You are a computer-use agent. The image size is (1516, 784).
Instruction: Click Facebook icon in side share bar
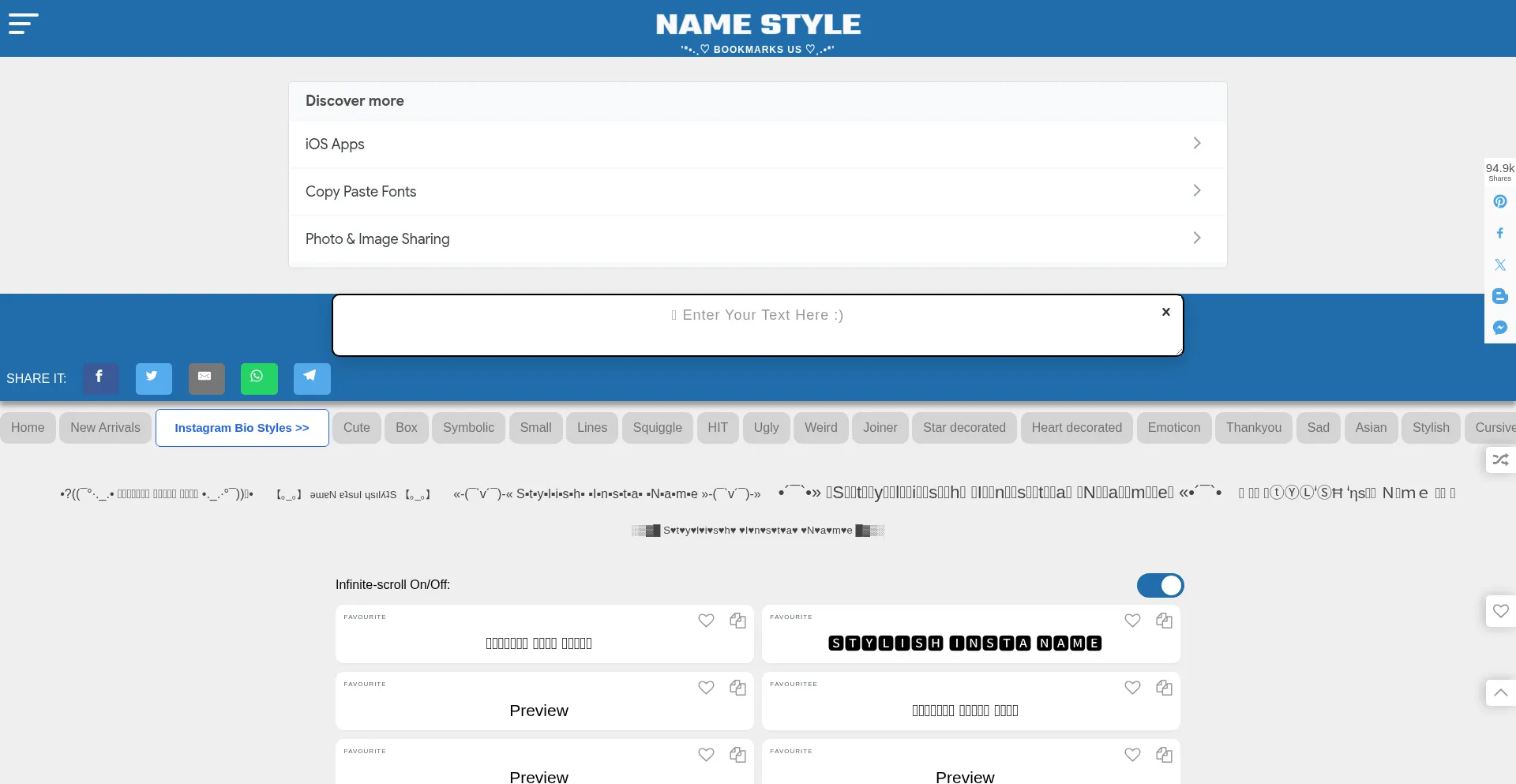1500,233
